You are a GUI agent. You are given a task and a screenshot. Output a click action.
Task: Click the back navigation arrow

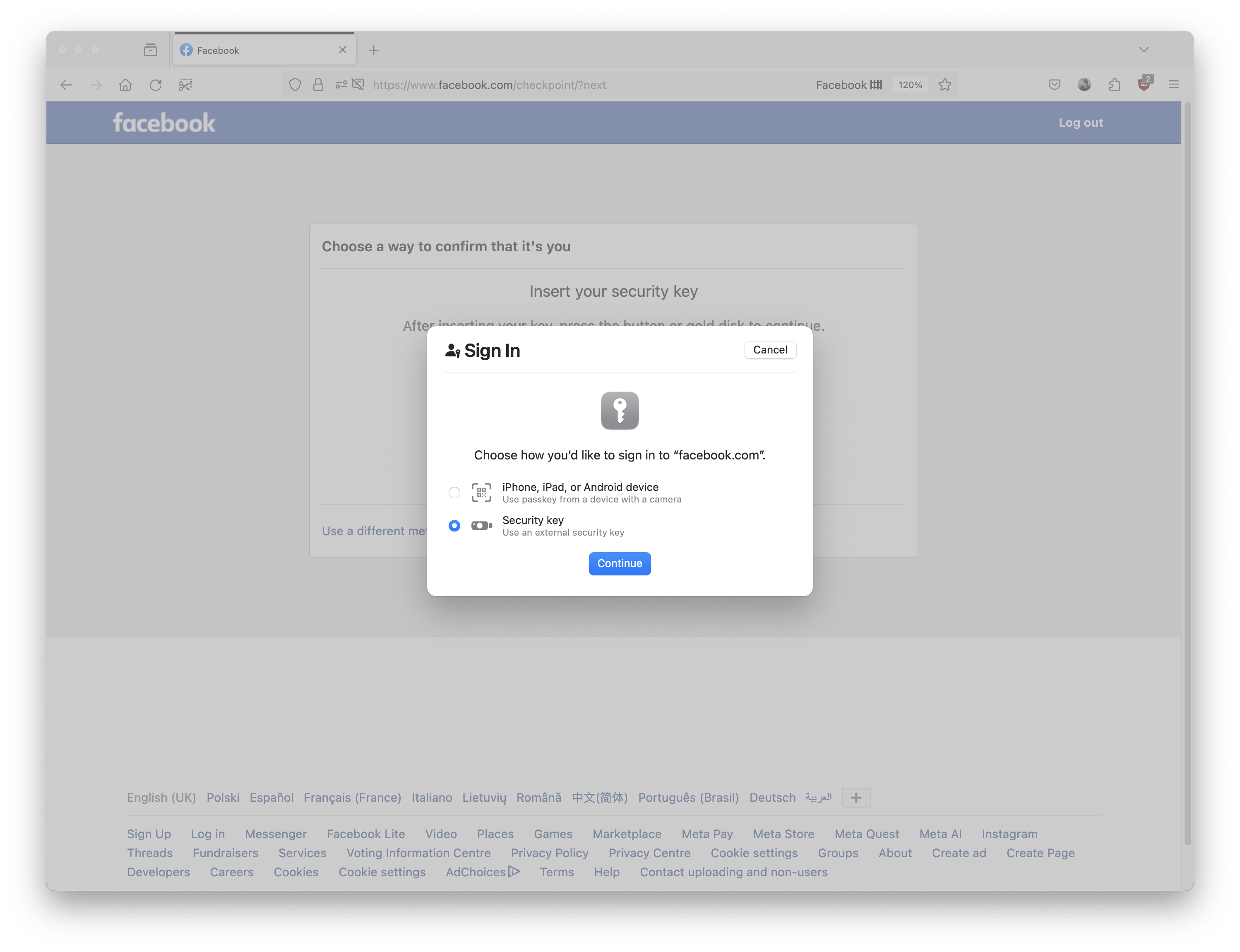coord(66,84)
